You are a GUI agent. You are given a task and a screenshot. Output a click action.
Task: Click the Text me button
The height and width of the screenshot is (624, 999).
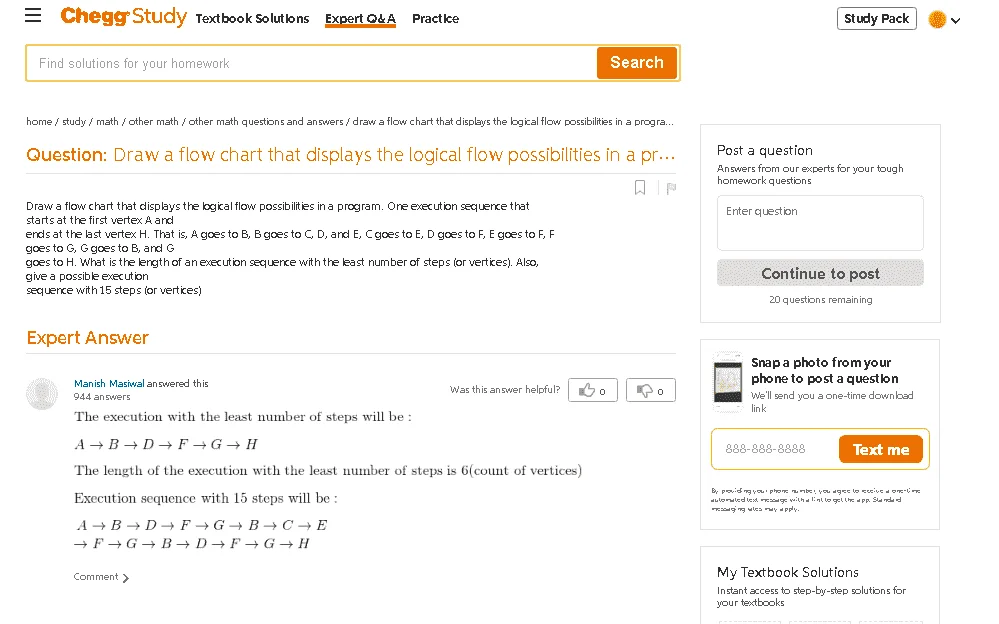[x=880, y=449]
